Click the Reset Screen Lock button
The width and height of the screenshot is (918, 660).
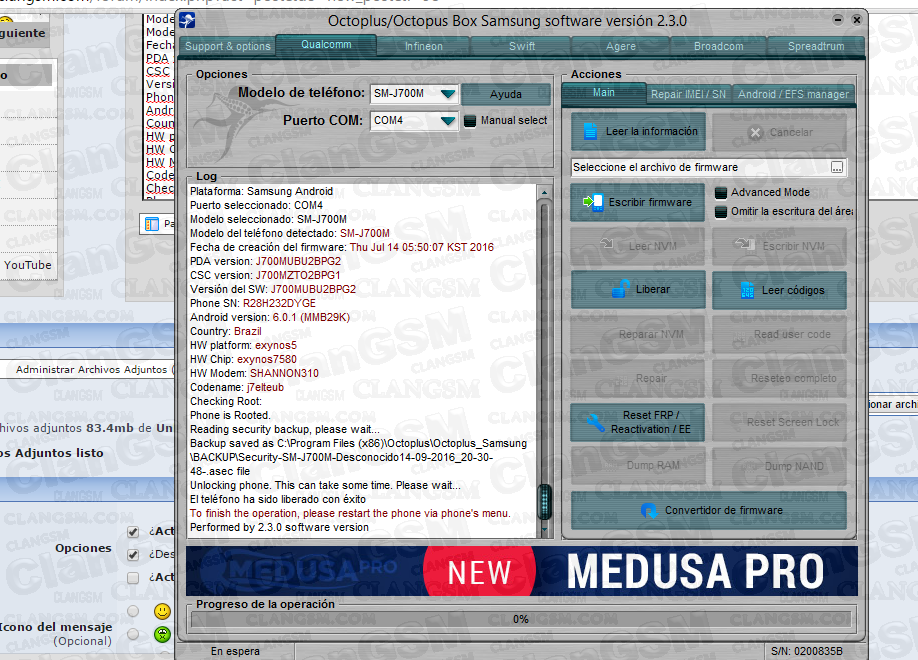[x=780, y=422]
